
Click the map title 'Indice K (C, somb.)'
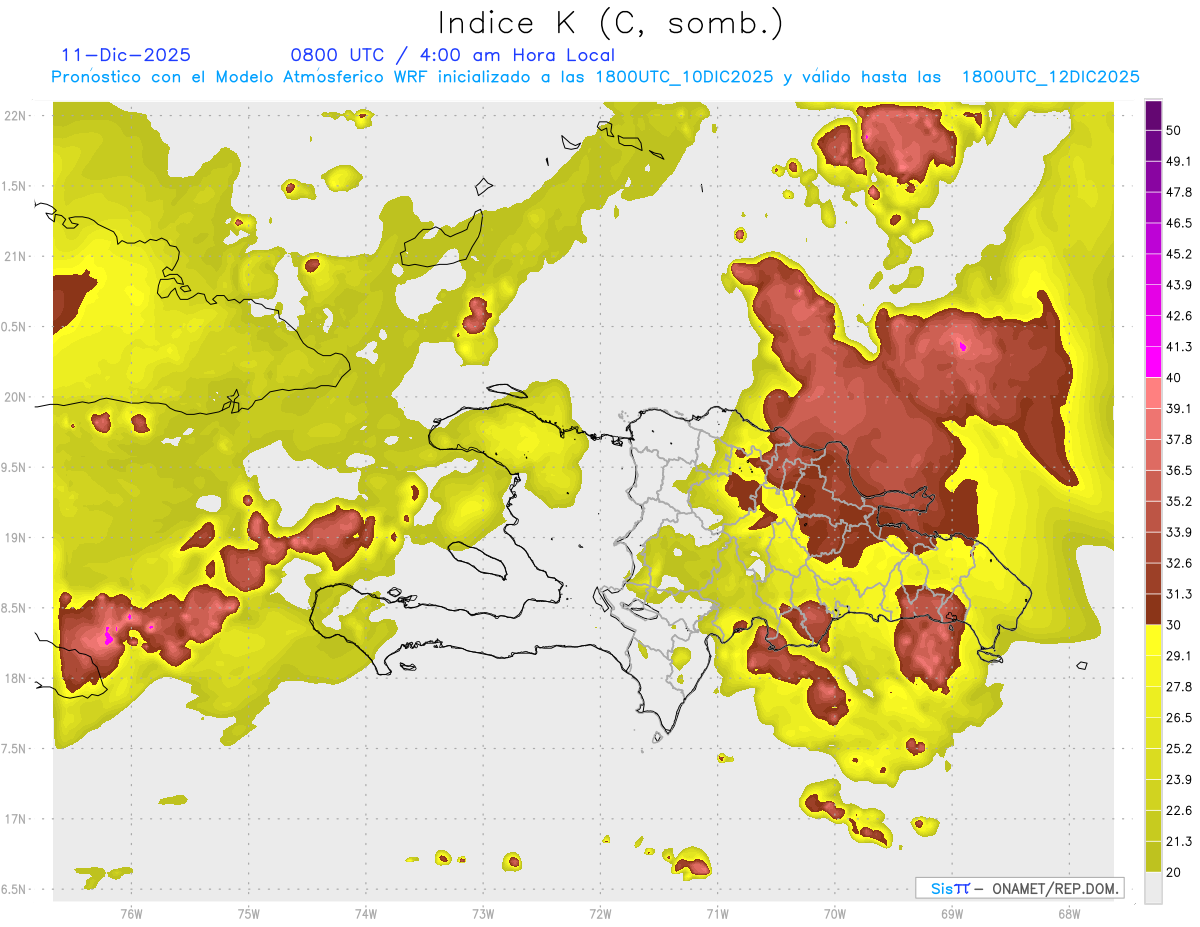pos(610,23)
